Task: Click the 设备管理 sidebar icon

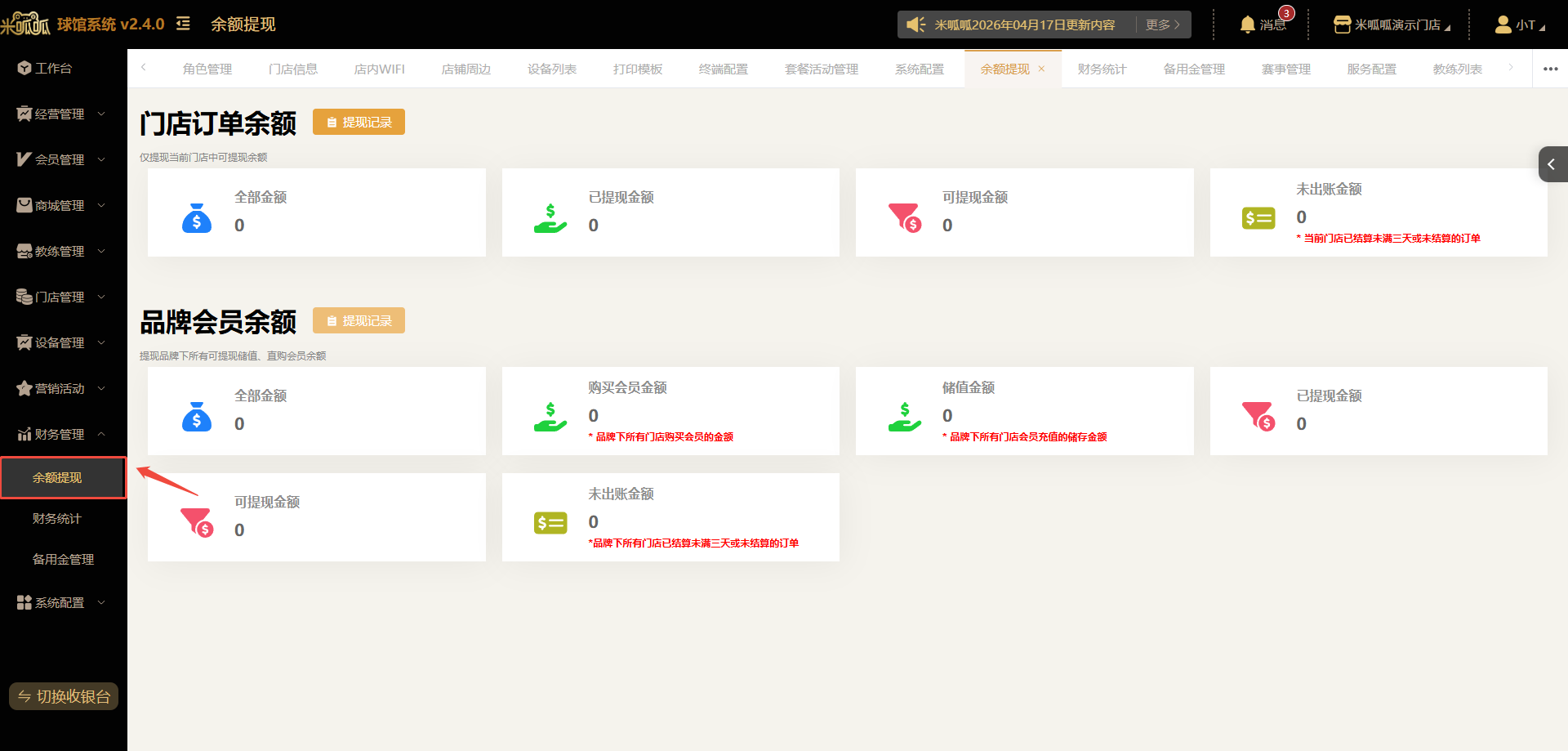Action: [24, 342]
